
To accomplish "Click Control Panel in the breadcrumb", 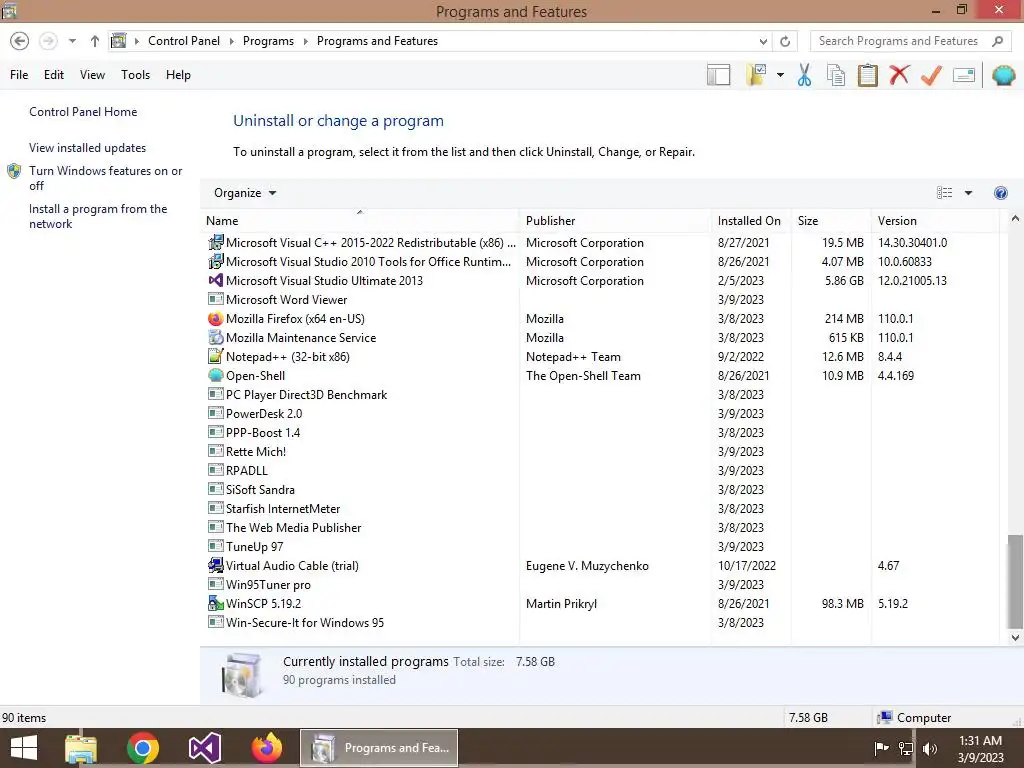I will pos(184,41).
